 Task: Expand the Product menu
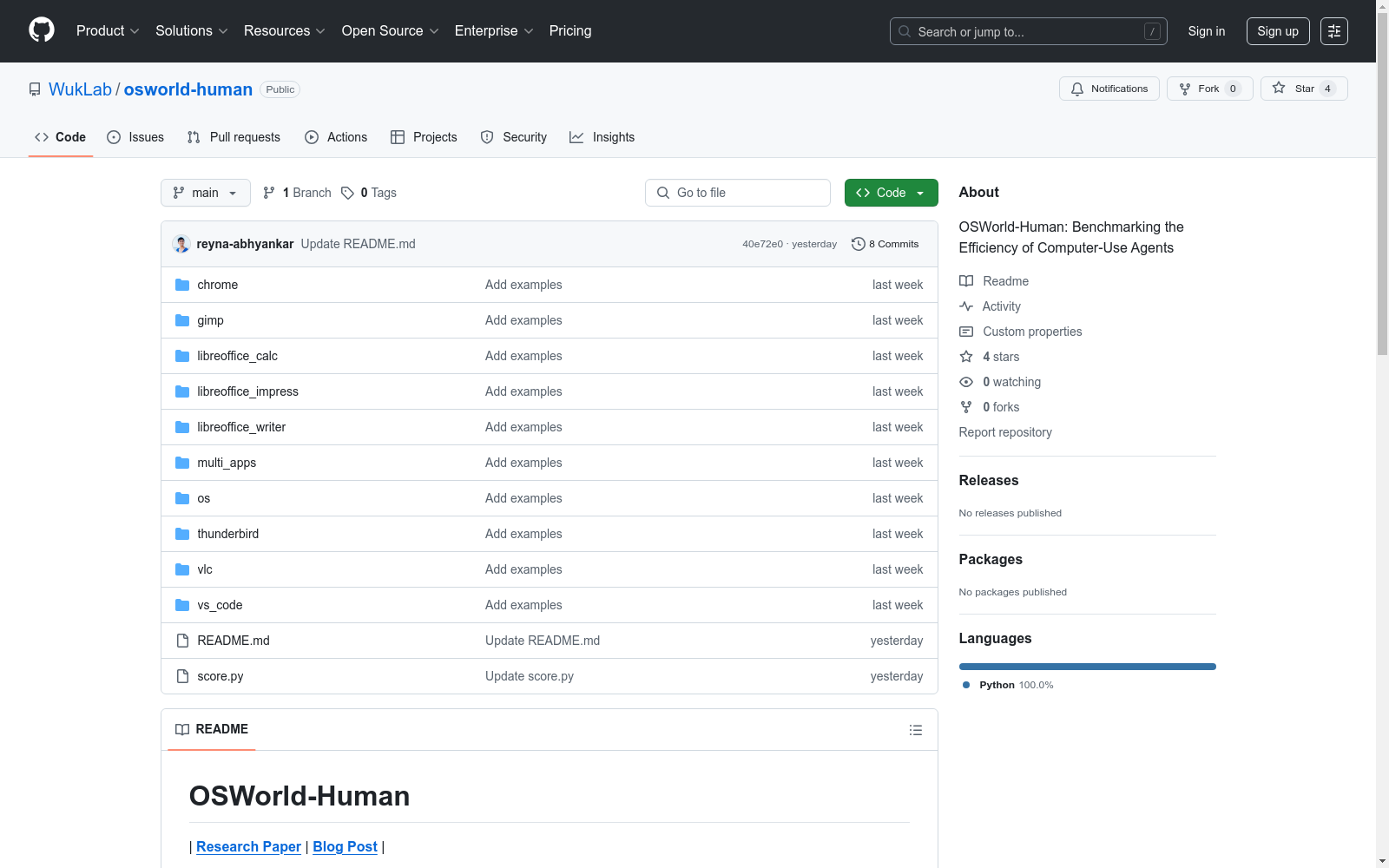coord(108,31)
